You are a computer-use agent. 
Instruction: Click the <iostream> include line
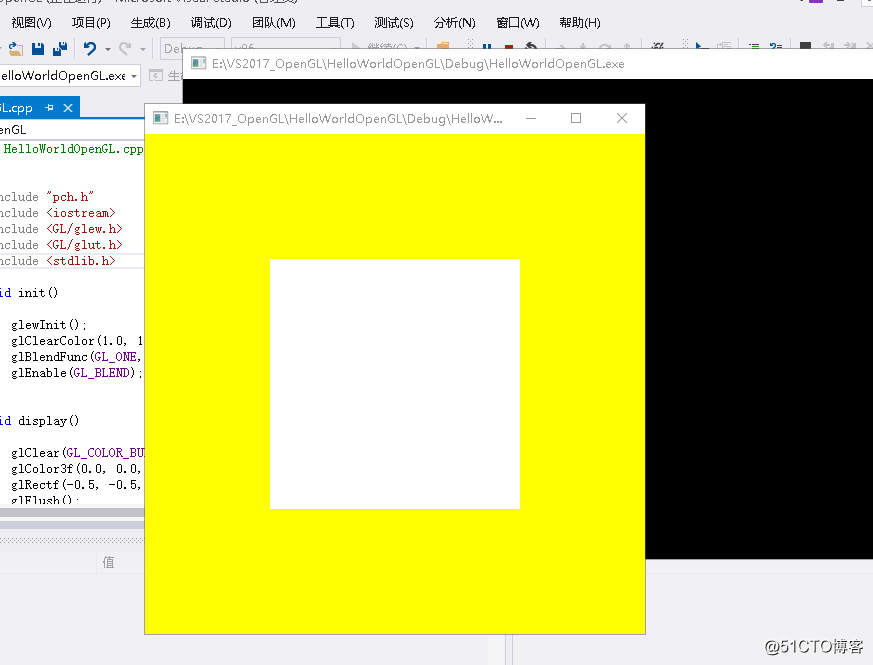pos(57,213)
